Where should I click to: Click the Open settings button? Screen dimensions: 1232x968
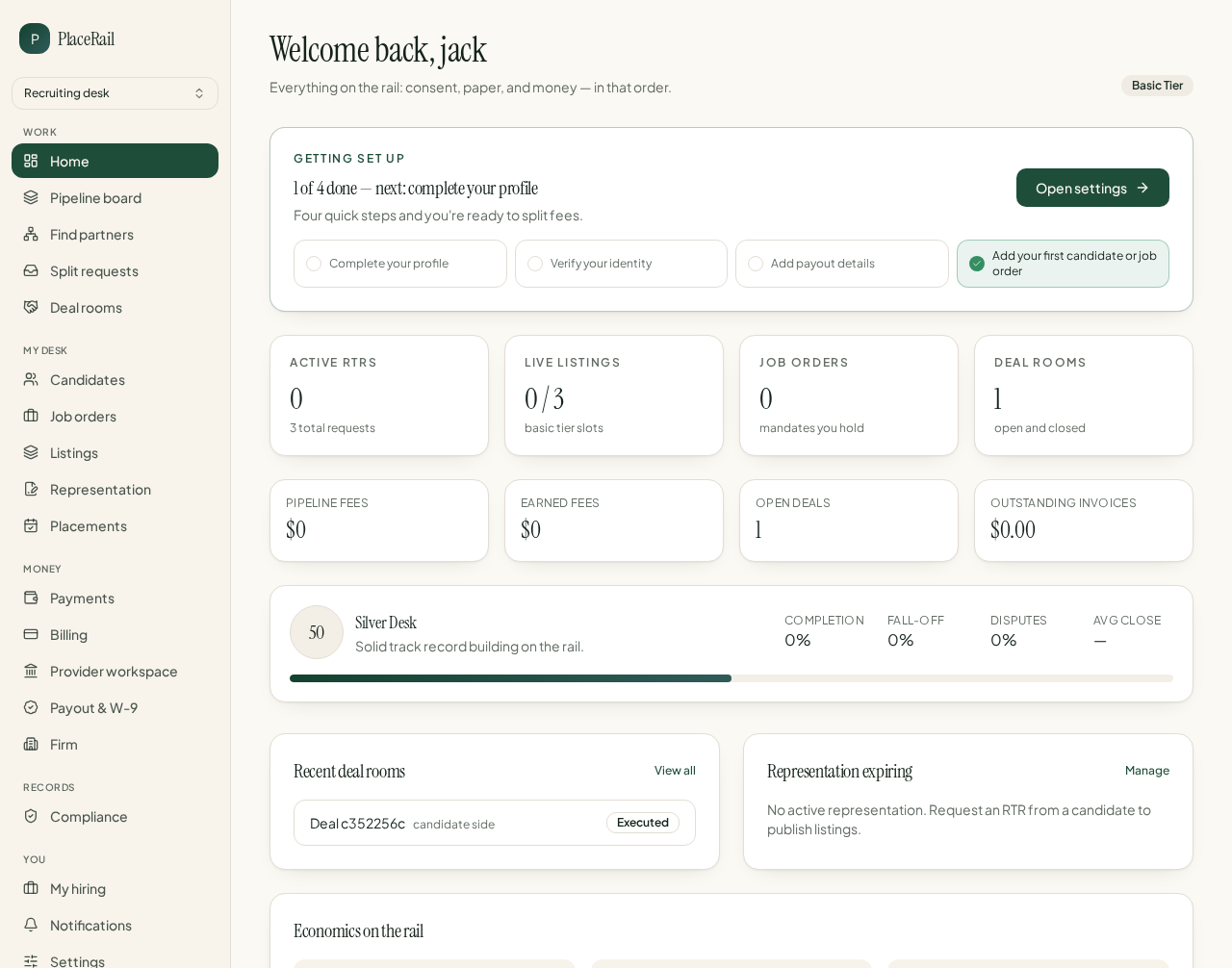[x=1092, y=188]
